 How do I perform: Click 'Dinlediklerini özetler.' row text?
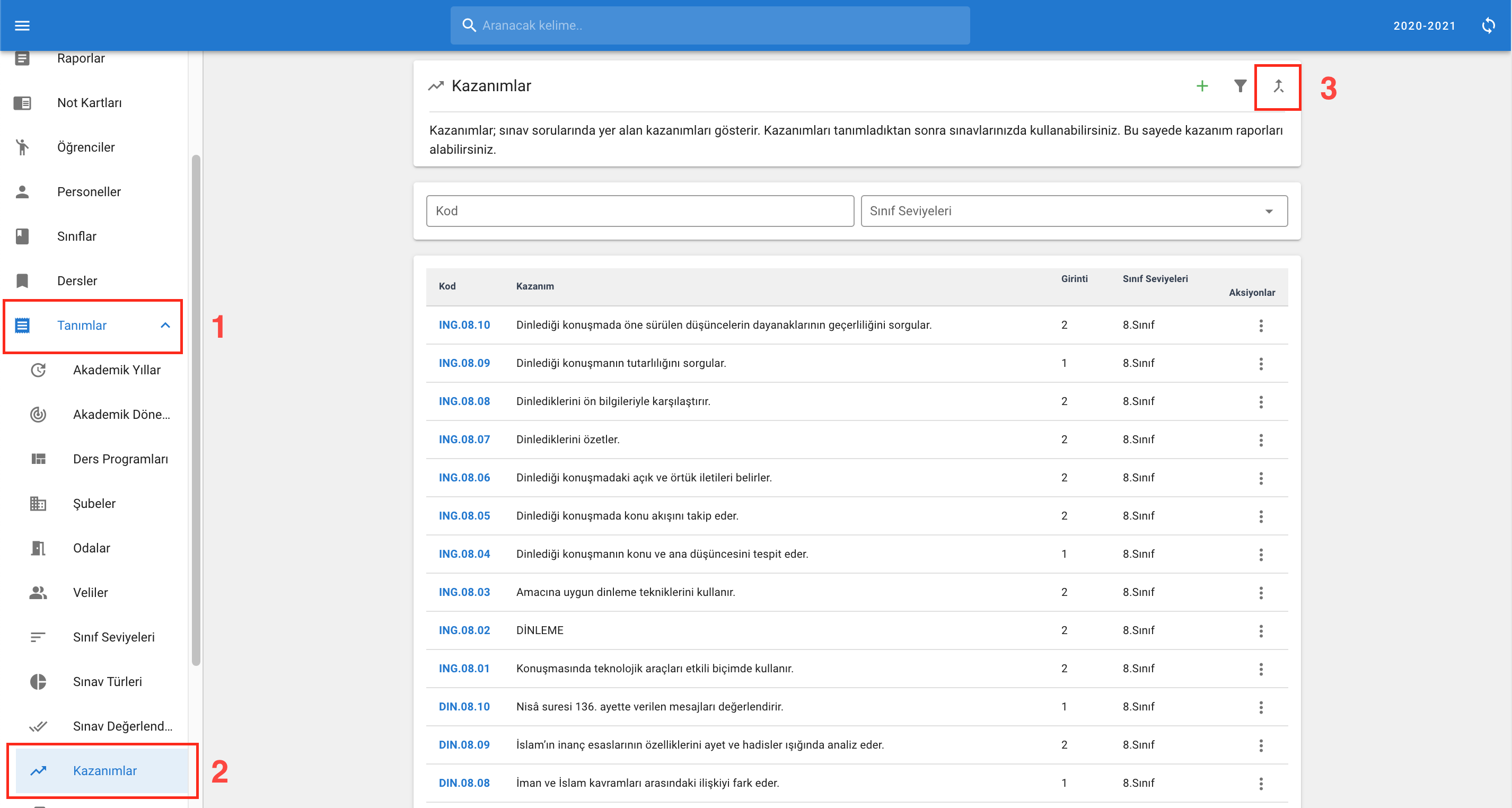click(x=568, y=440)
